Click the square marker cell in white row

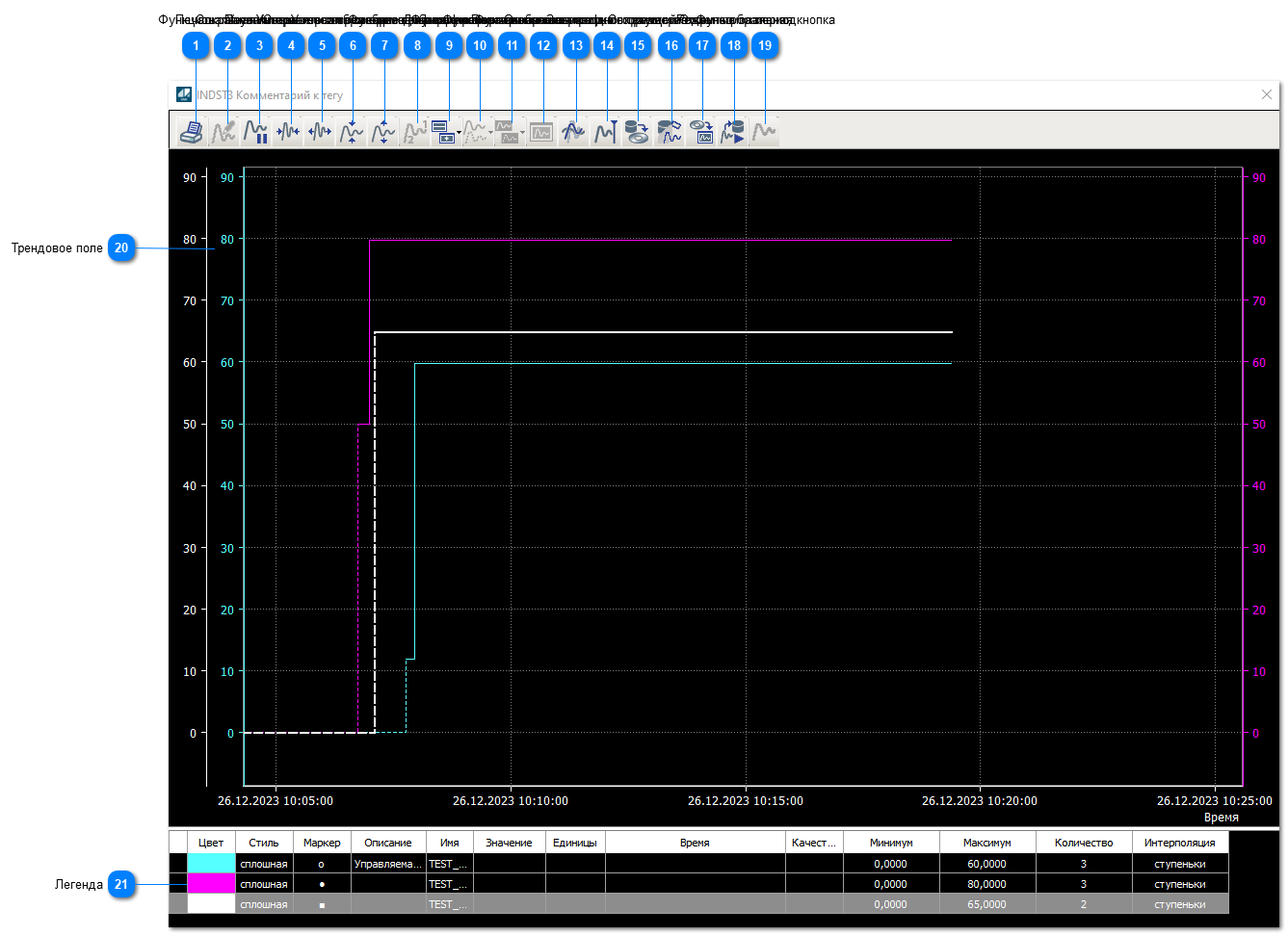[x=322, y=904]
